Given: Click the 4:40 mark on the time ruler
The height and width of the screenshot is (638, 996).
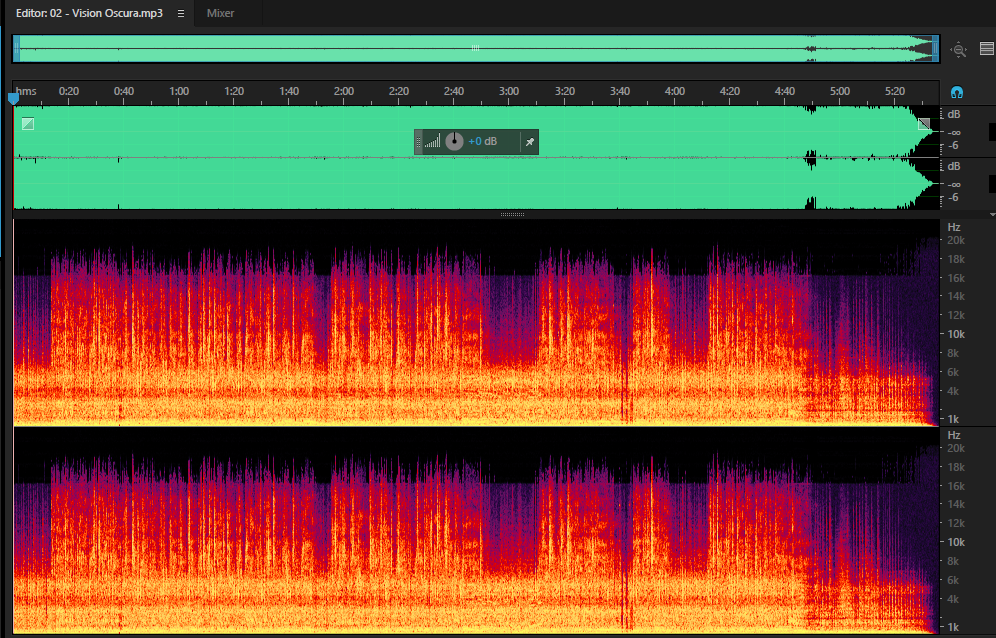Looking at the screenshot, I should (784, 92).
